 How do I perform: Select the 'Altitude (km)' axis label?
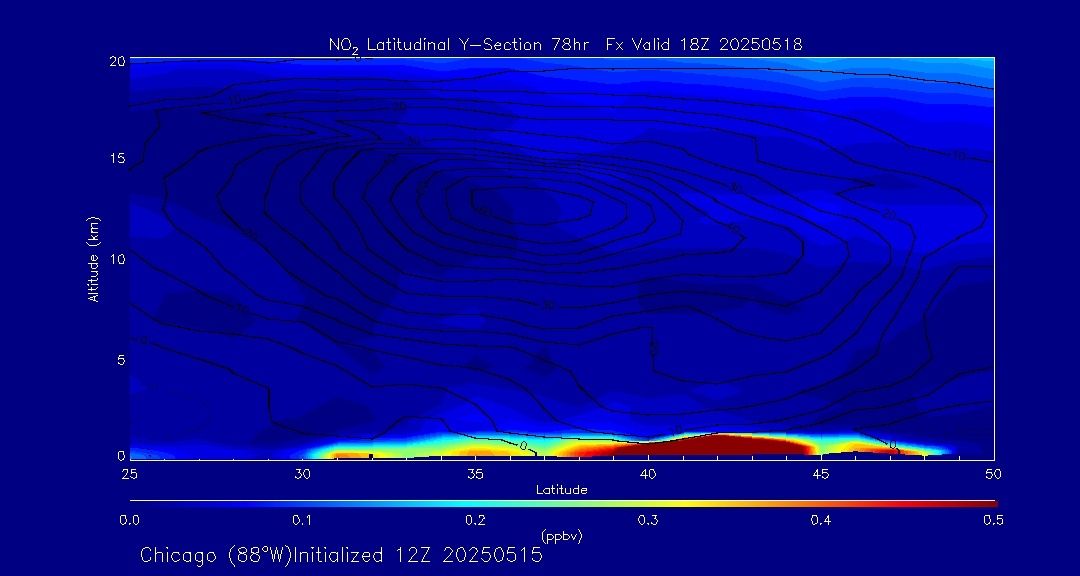point(93,258)
